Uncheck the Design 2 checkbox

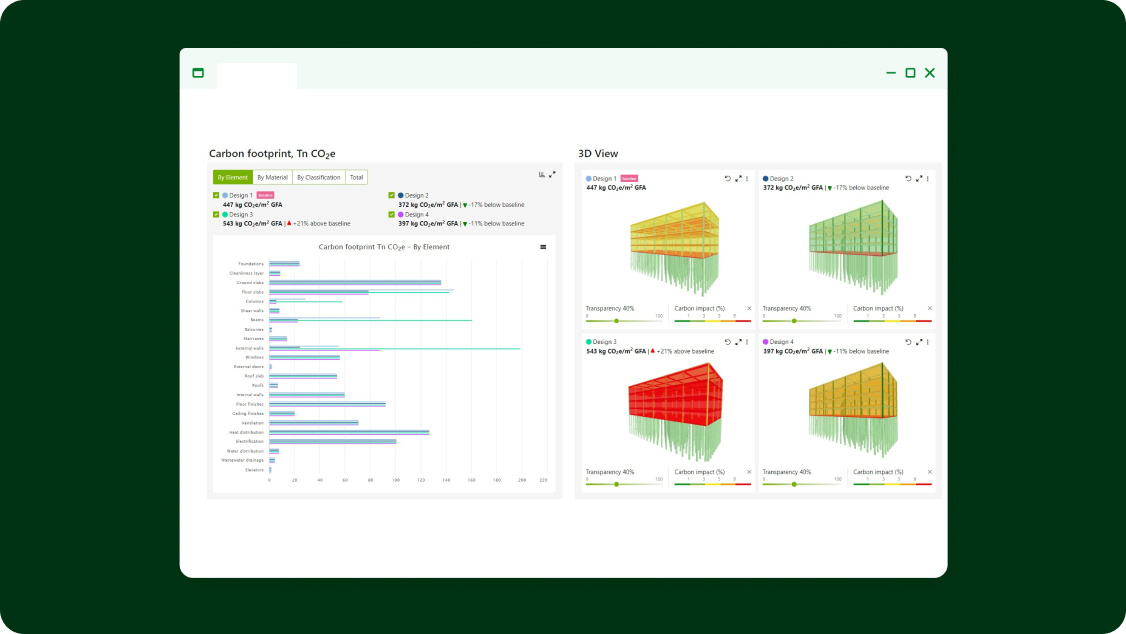point(392,196)
